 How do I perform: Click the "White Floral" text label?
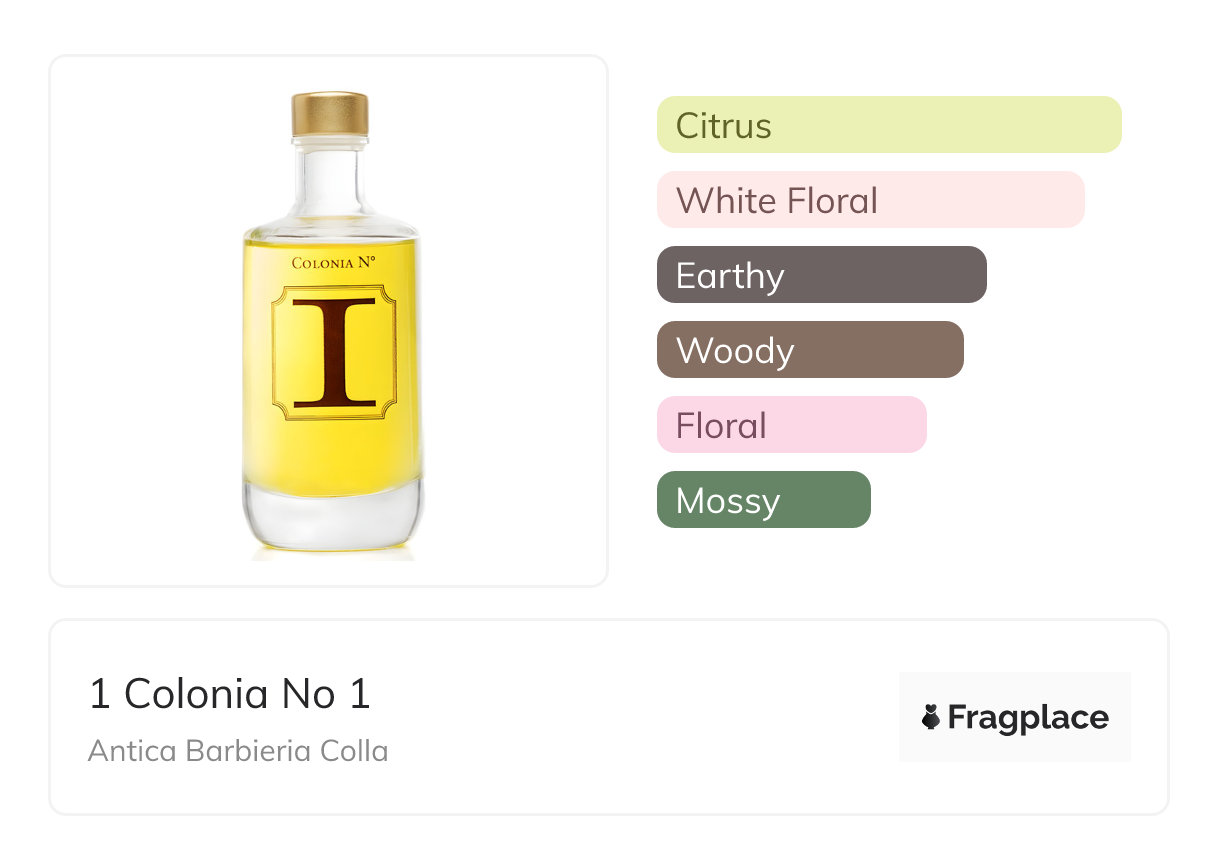[x=776, y=200]
